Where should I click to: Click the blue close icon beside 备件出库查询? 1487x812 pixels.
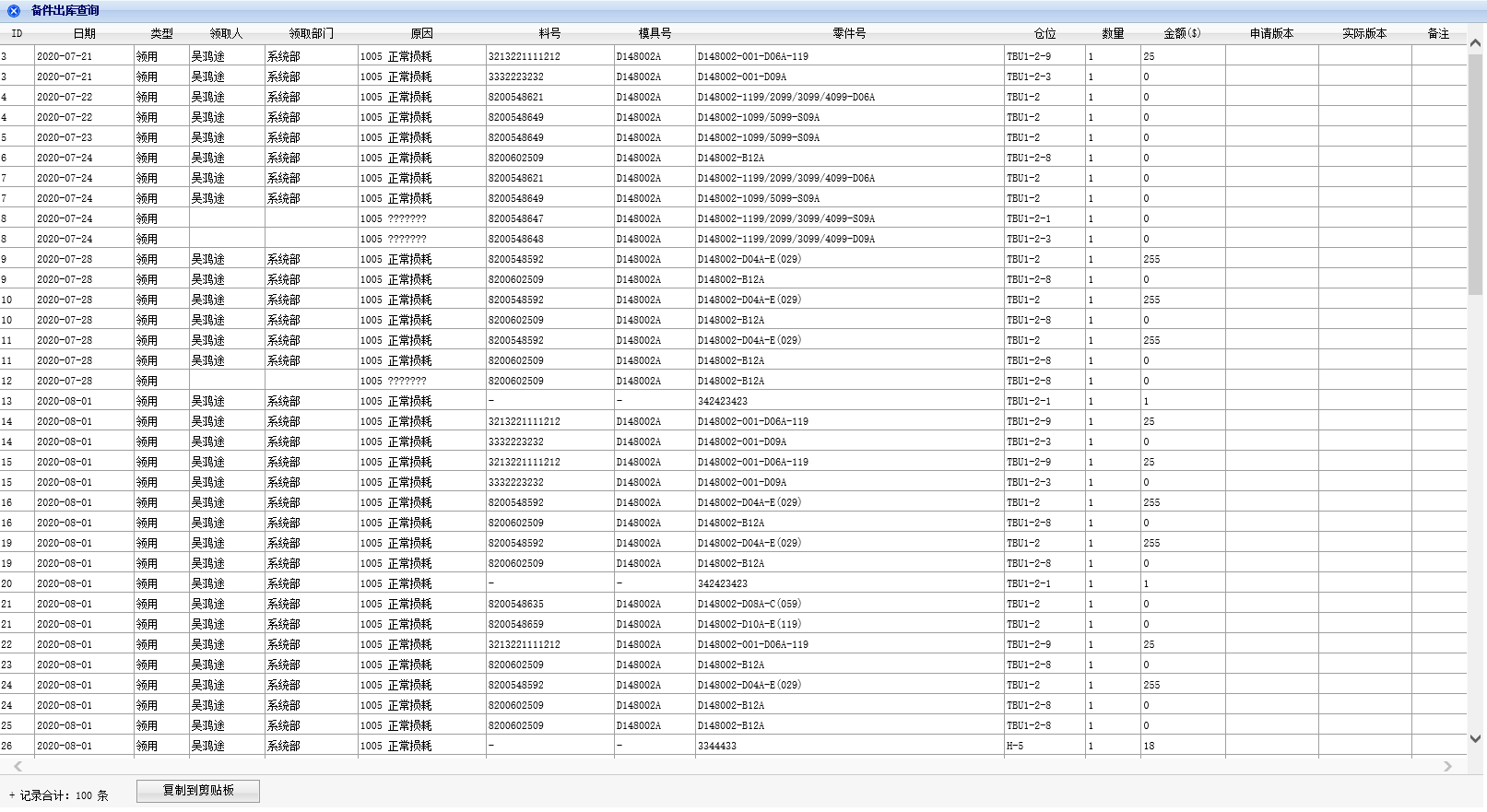pyautogui.click(x=14, y=11)
